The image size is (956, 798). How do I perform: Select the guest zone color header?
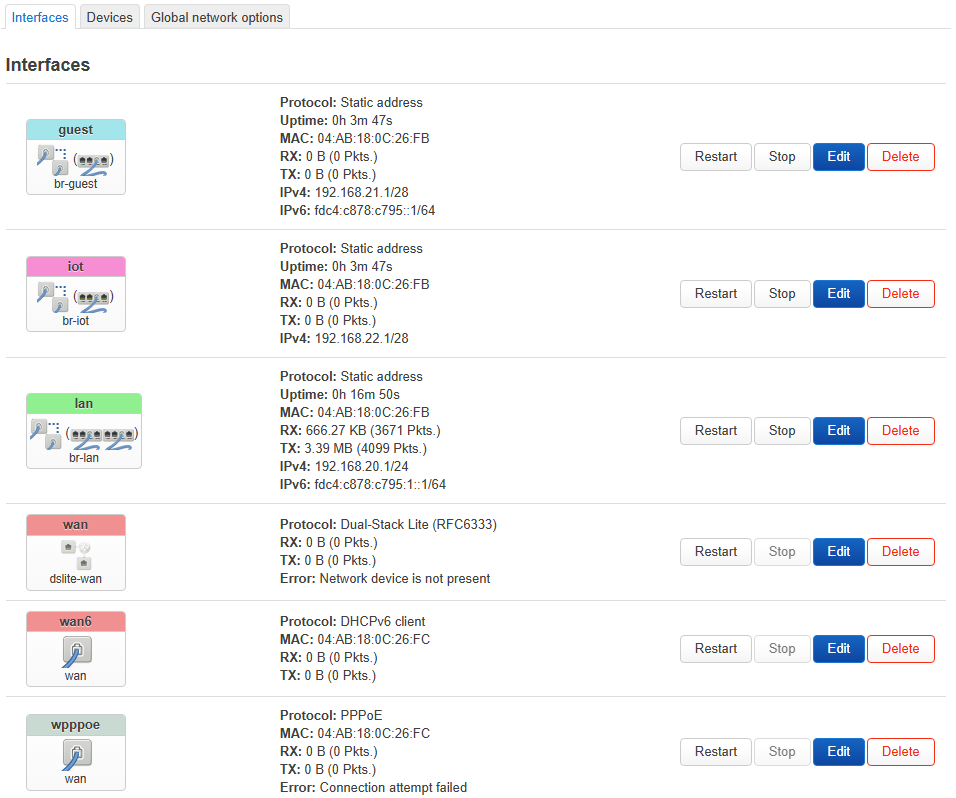tap(76, 130)
